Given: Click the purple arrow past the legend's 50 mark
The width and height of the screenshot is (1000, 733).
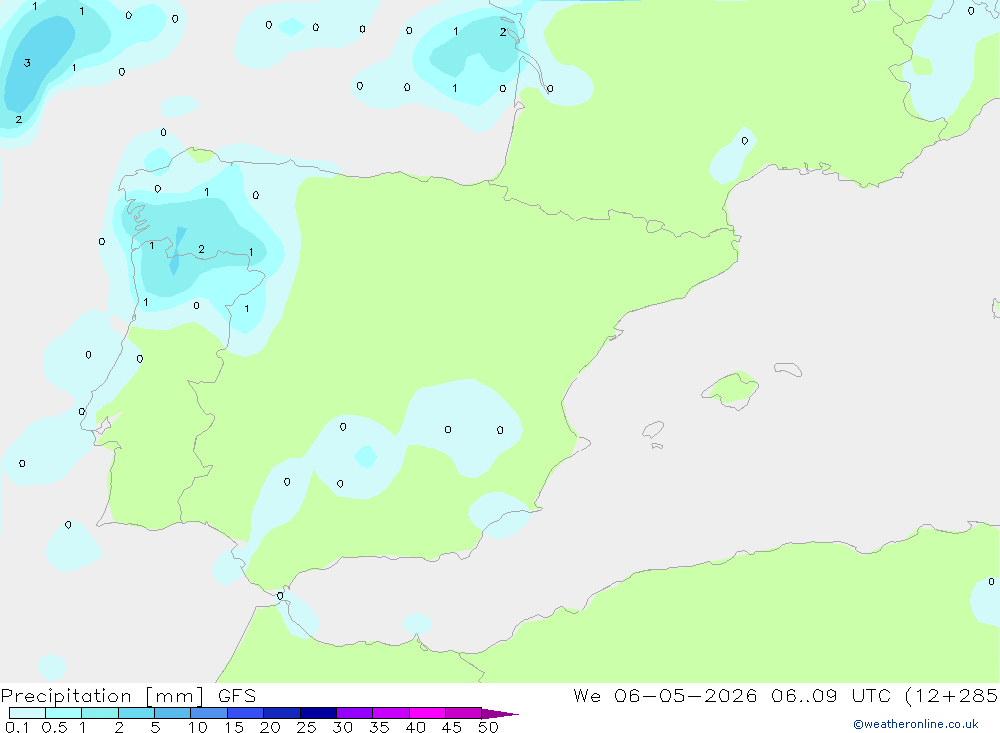Looking at the screenshot, I should point(499,713).
